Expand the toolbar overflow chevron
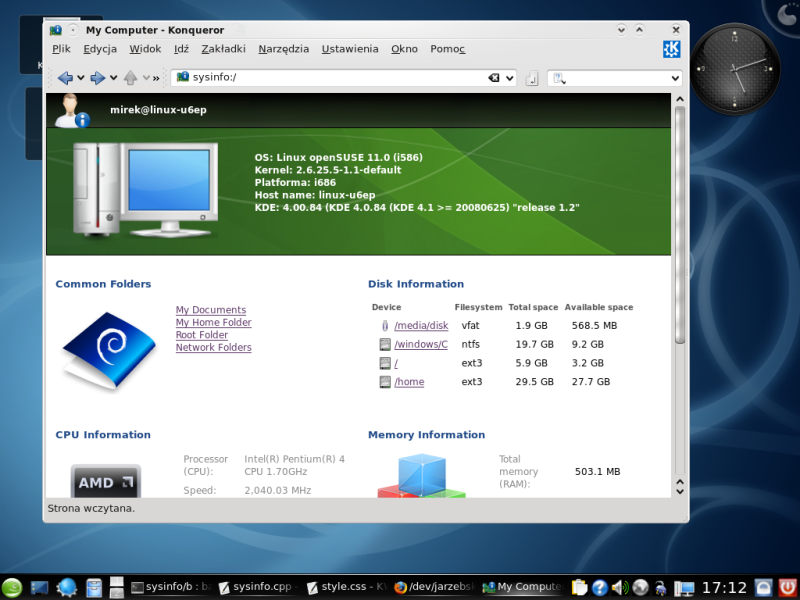Screen dimensions: 800x600 click(156, 78)
